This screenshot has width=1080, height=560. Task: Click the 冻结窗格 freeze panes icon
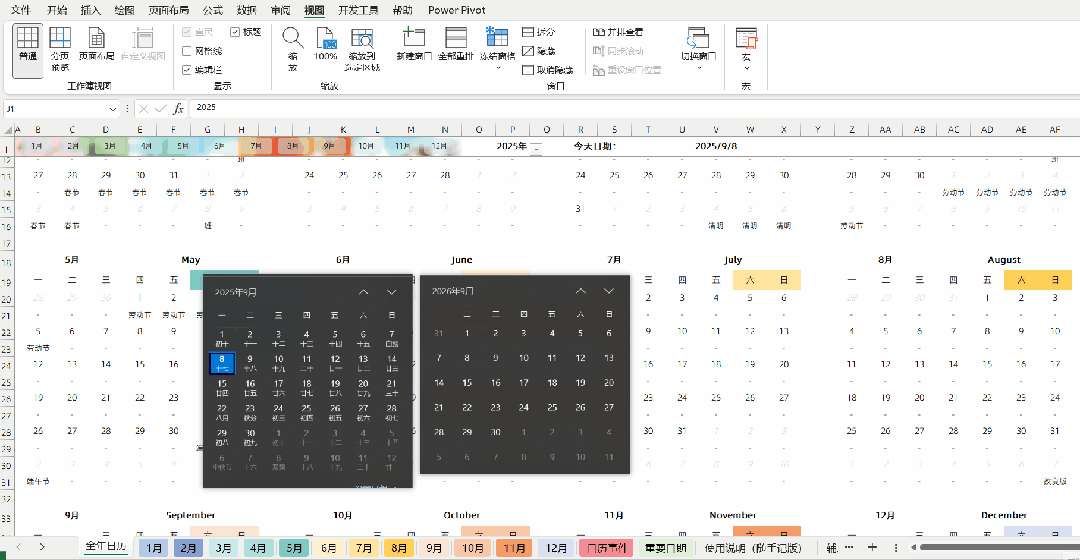click(497, 37)
